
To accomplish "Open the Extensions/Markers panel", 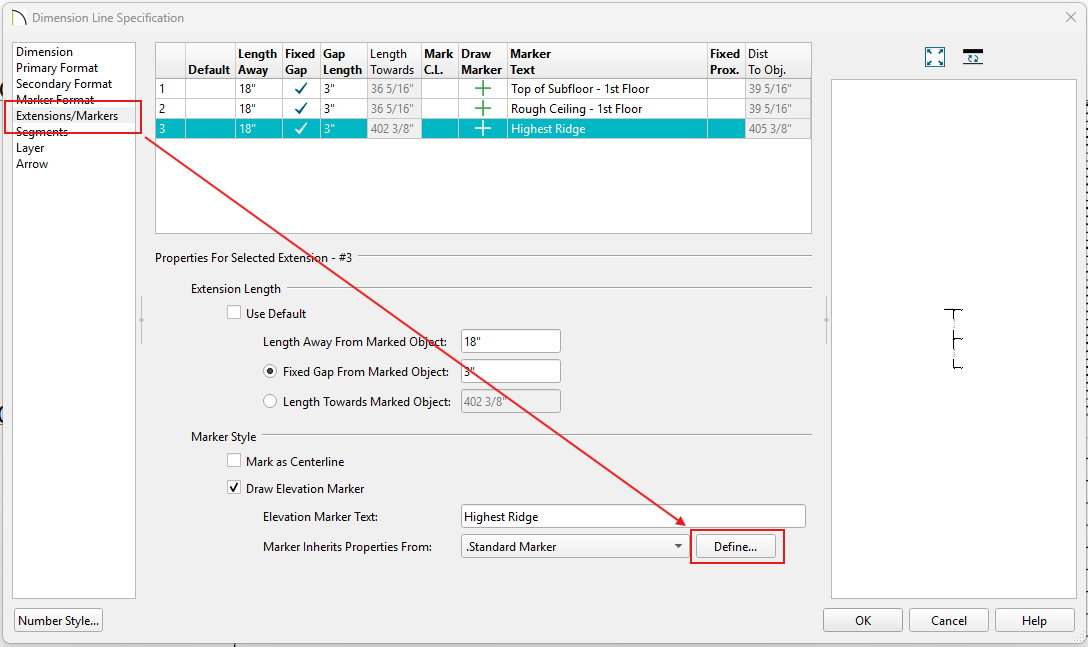I will (x=67, y=116).
